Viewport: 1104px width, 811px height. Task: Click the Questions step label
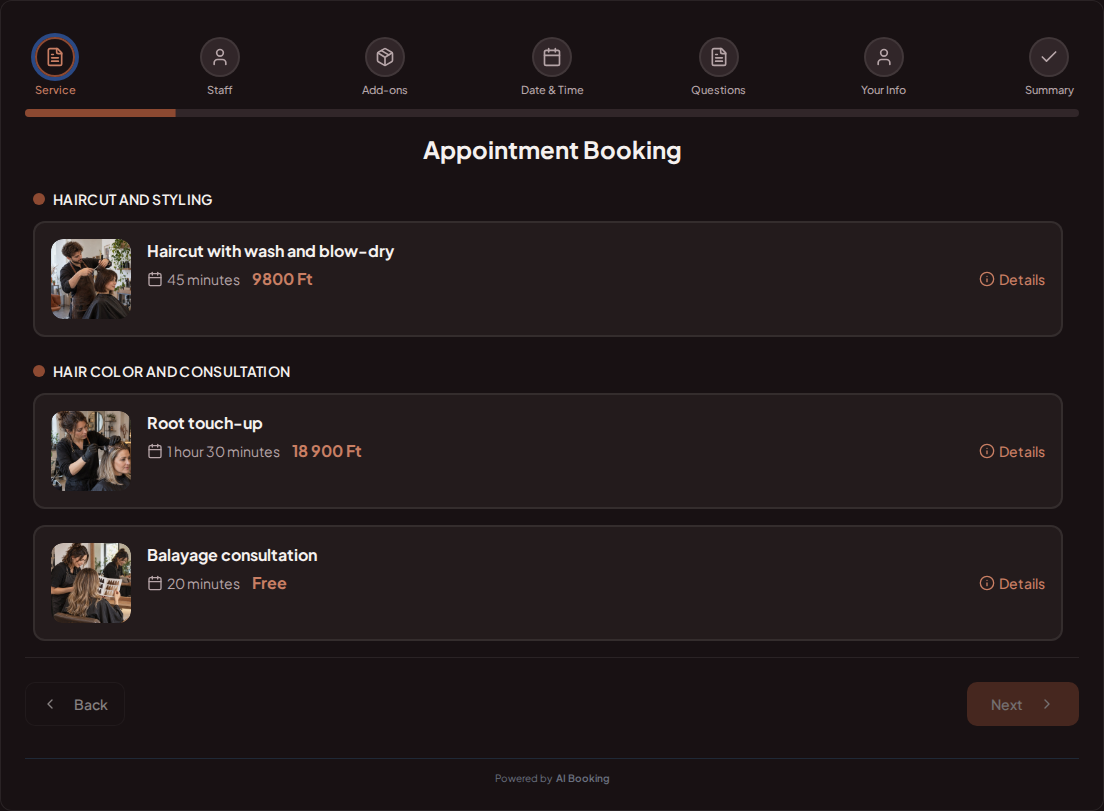tap(718, 90)
